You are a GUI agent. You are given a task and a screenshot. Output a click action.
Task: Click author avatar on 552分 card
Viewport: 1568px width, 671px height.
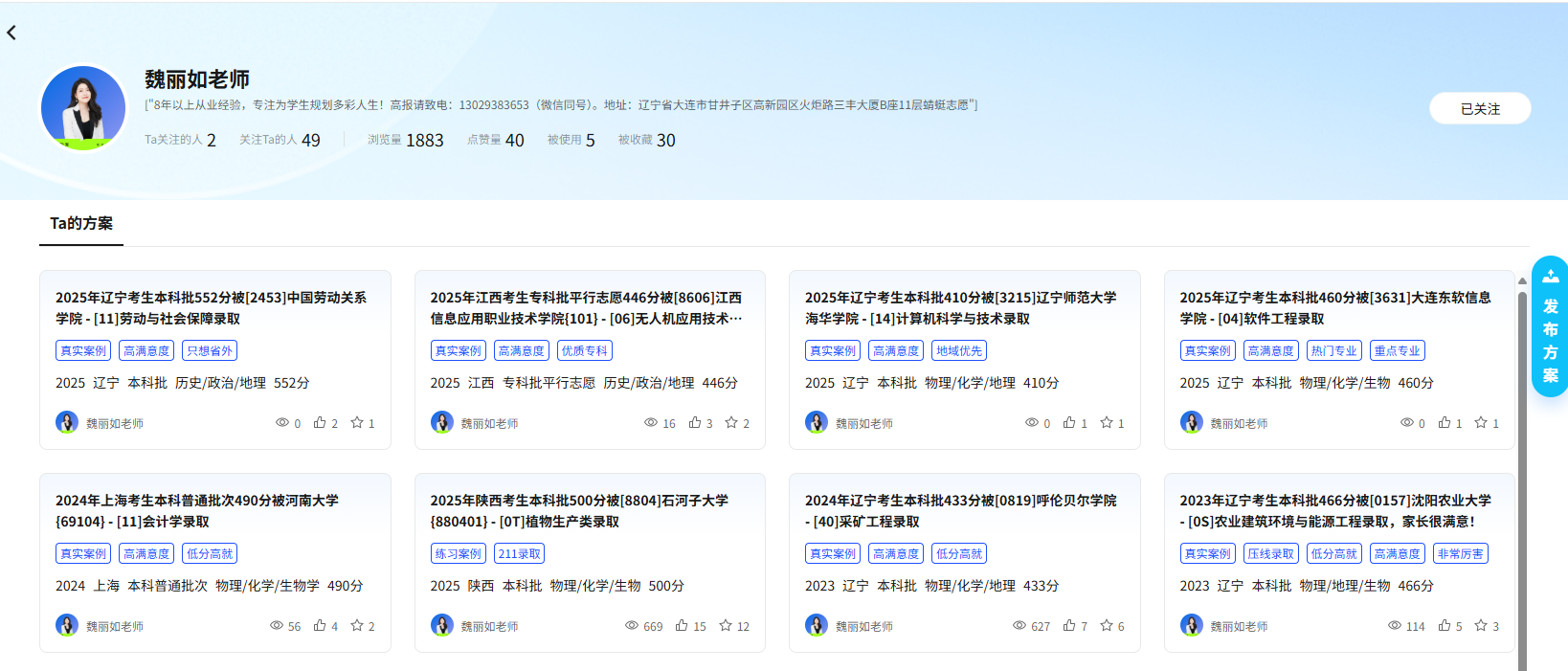[67, 422]
